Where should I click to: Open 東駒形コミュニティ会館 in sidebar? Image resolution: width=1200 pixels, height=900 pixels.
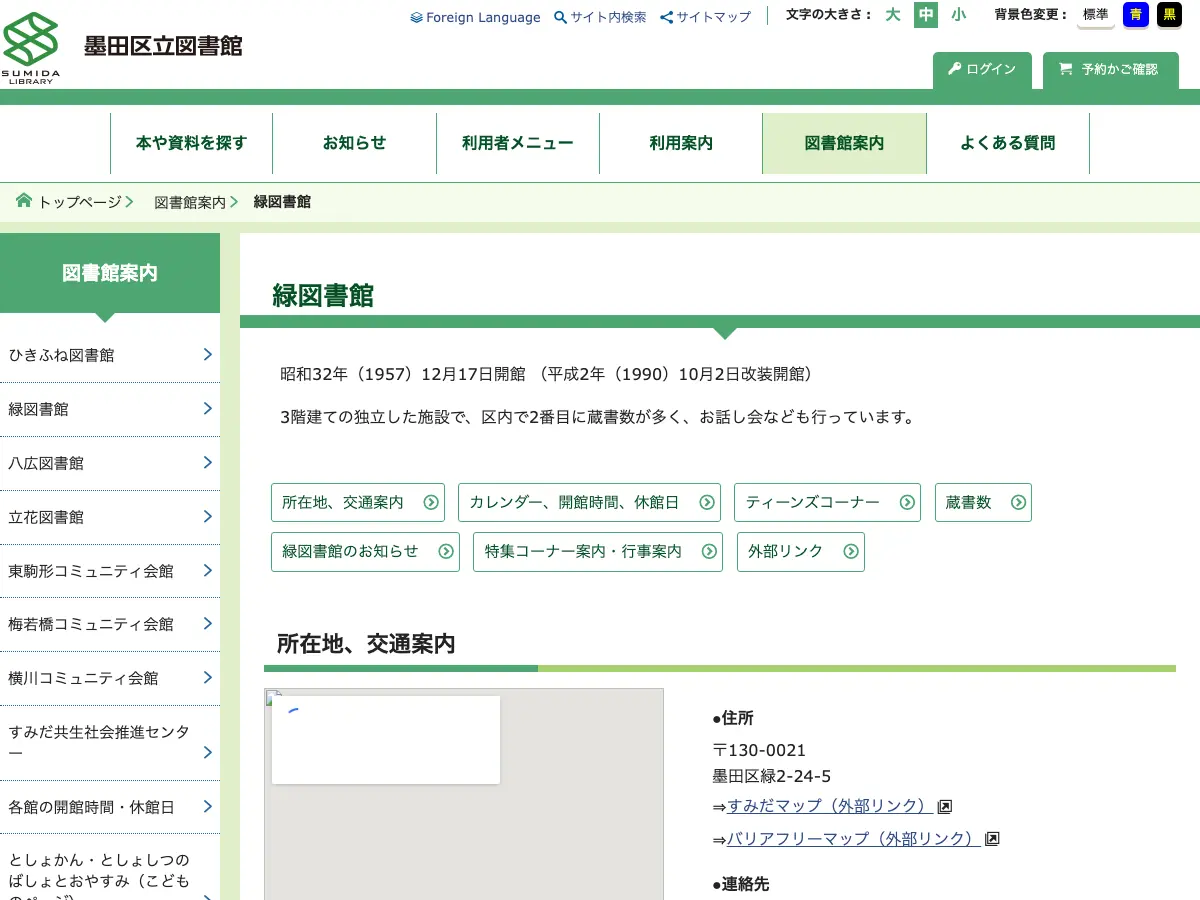[110, 571]
